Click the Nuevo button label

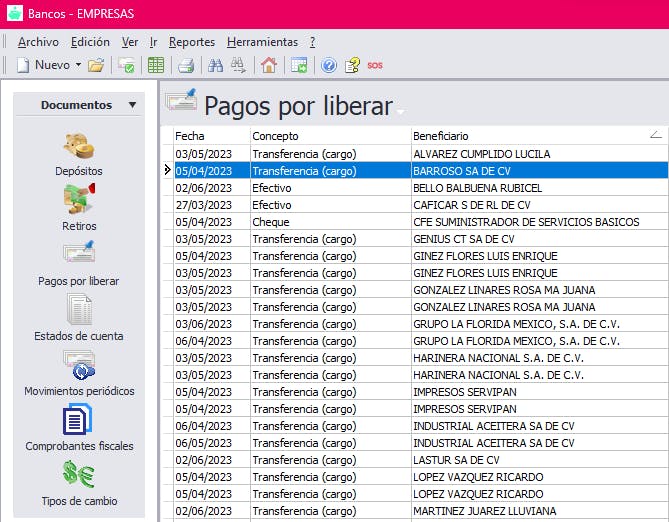pyautogui.click(x=52, y=65)
